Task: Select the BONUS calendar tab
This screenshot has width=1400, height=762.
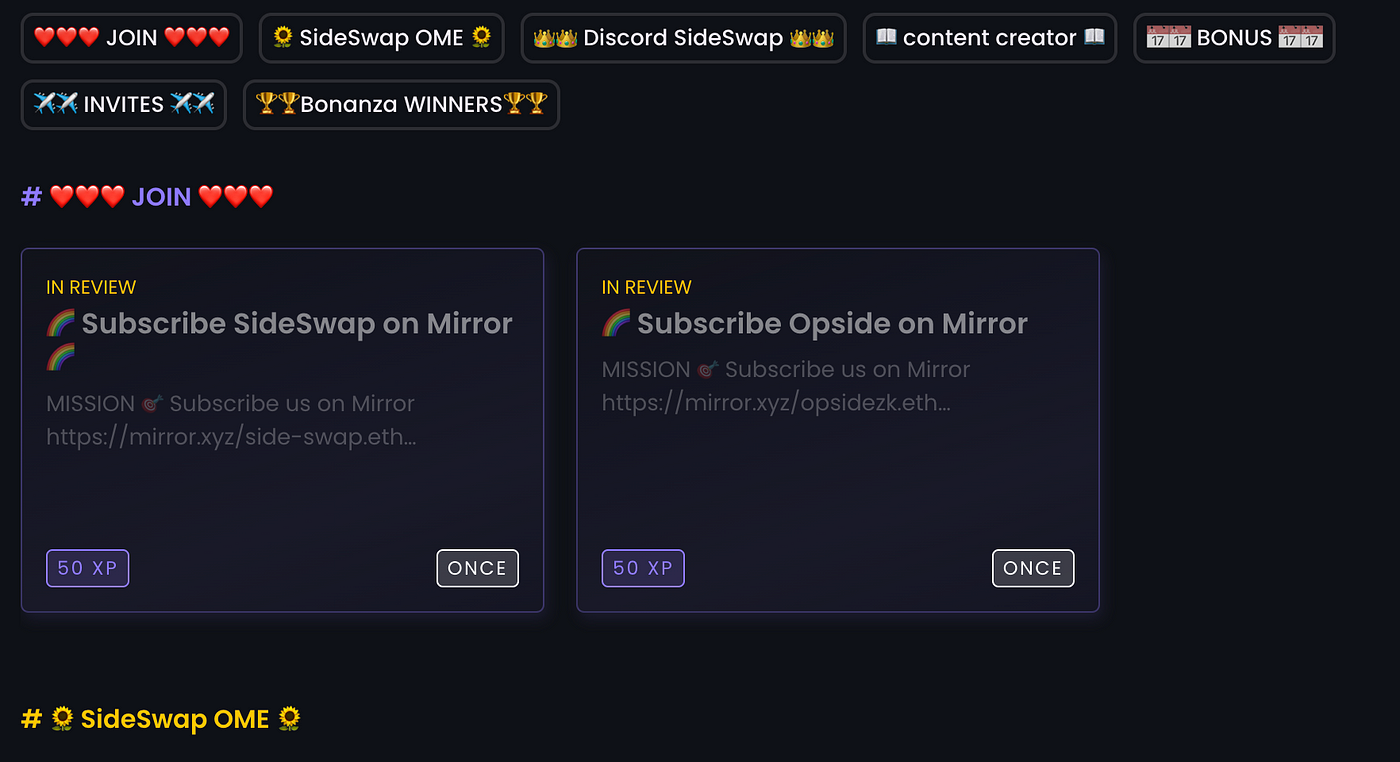Action: [x=1234, y=38]
